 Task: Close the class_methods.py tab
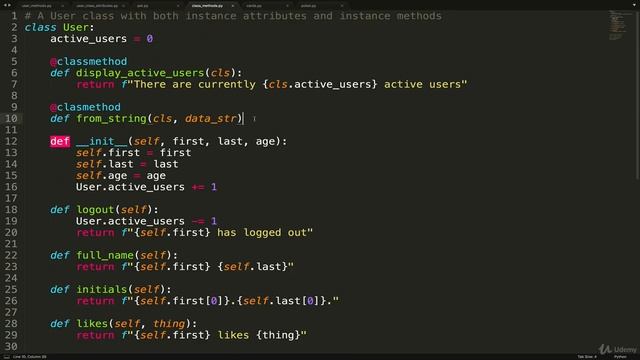coord(232,6)
